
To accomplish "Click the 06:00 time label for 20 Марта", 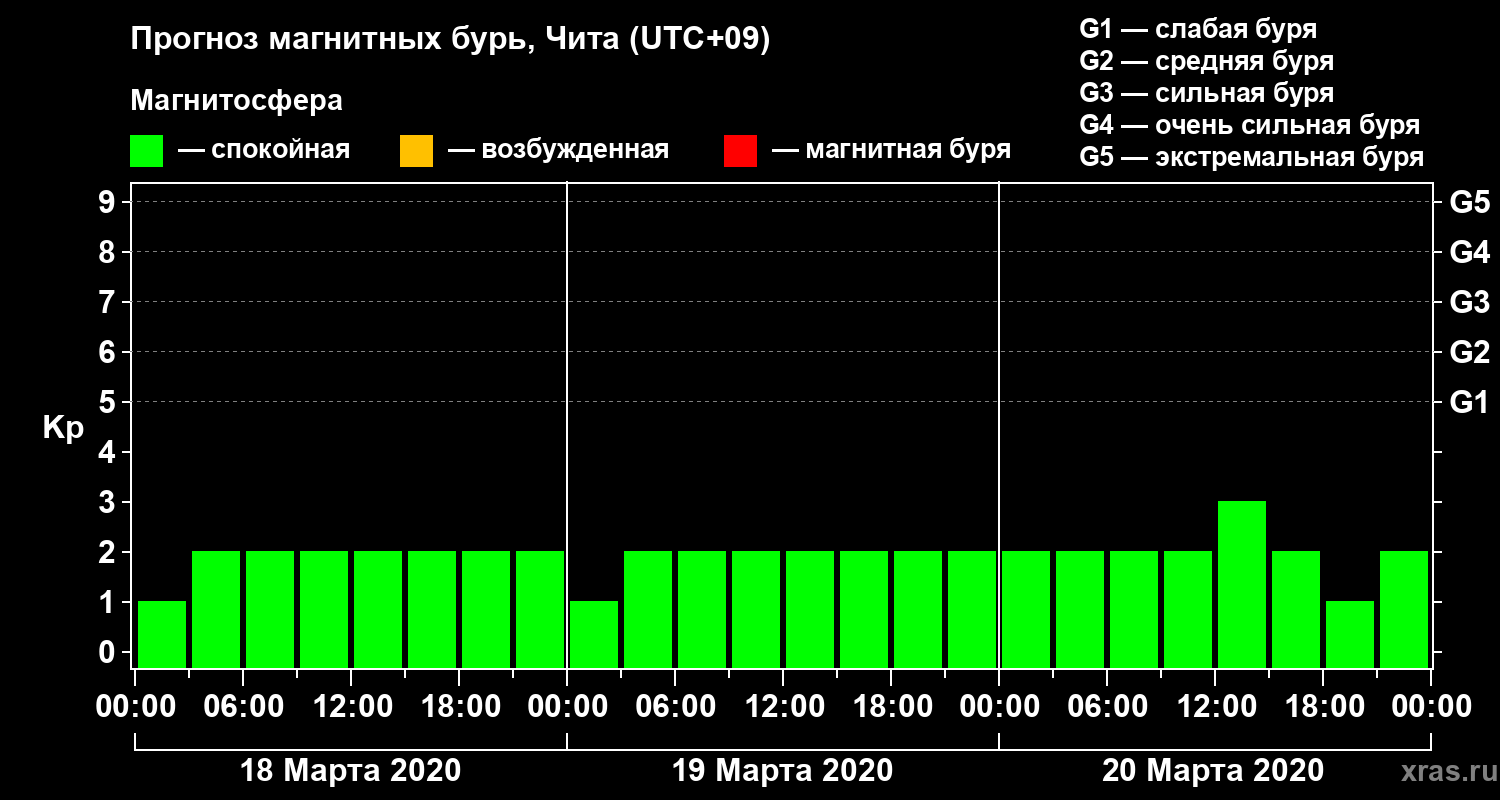I will (1107, 707).
